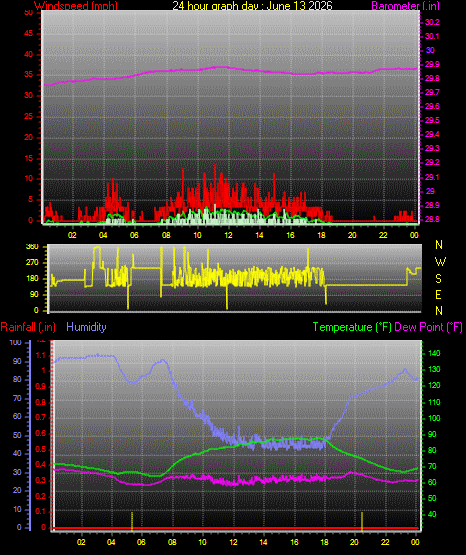Click the 100 humidity scale value
466x555 pixels.
tap(16, 343)
